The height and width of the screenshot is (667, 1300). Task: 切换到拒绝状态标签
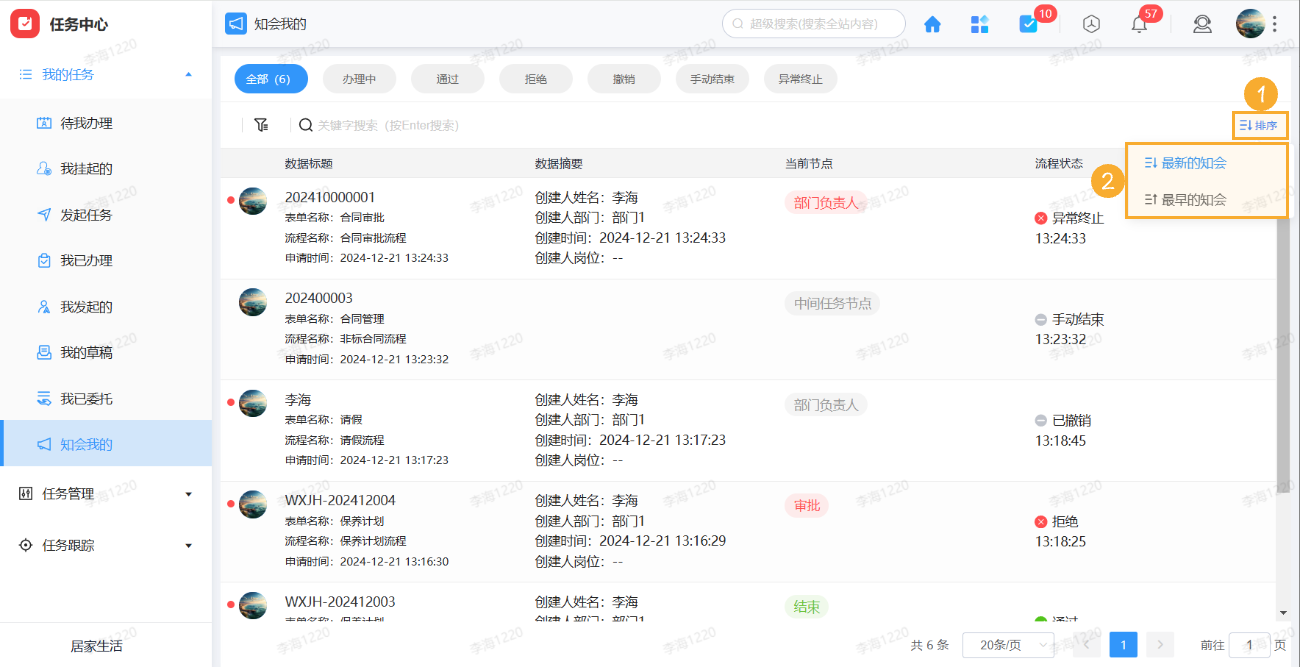point(536,78)
